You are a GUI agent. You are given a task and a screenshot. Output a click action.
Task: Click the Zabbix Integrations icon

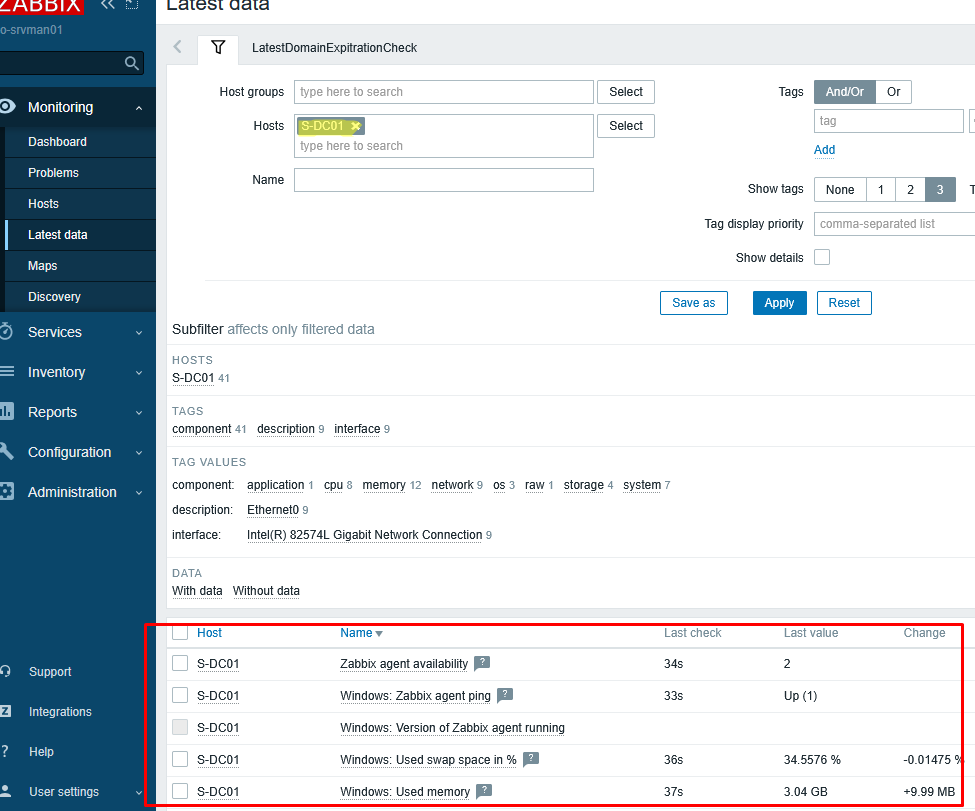point(6,711)
